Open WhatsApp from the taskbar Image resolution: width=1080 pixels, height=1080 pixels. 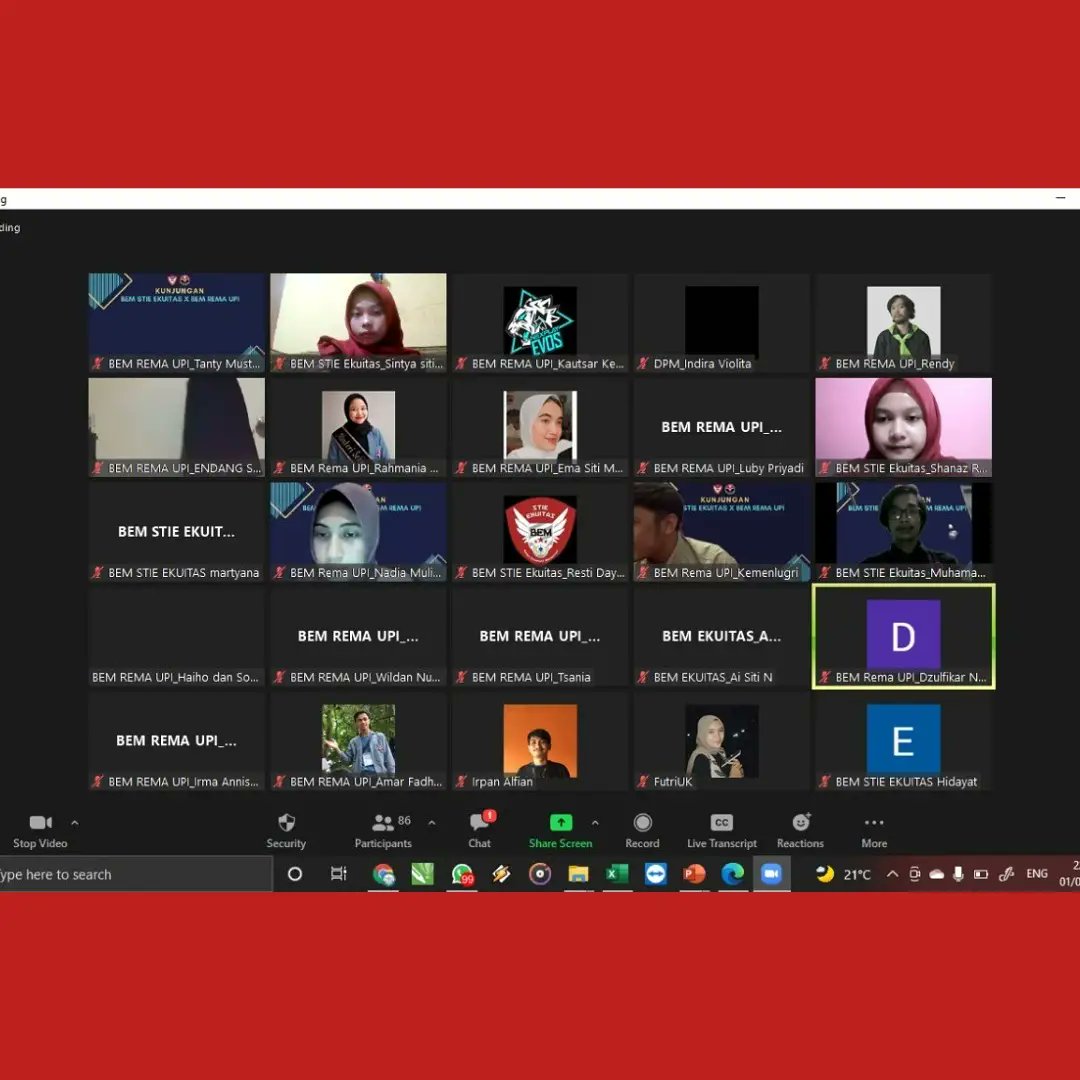[462, 873]
